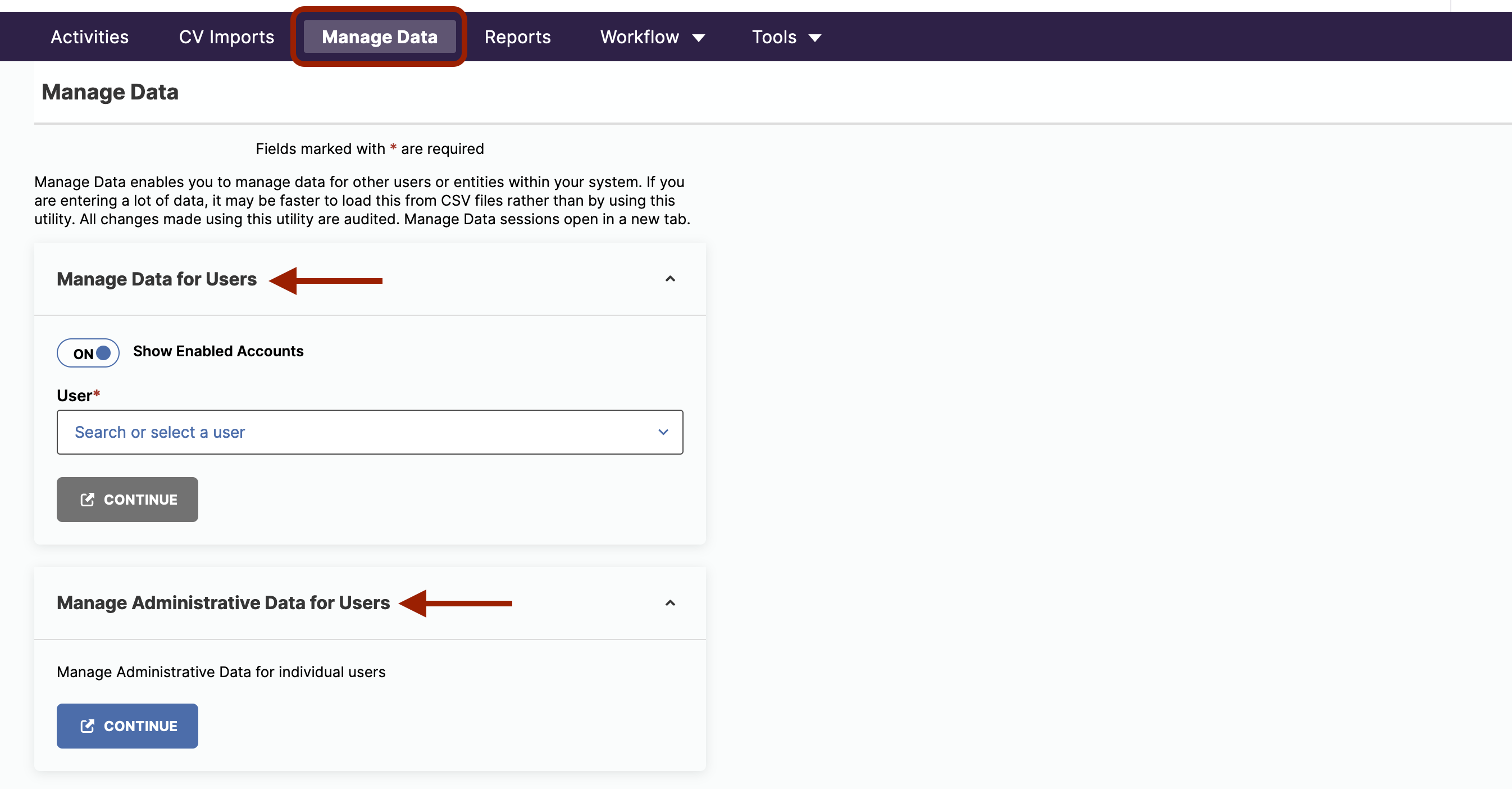Switch to the CV Imports tab
The height and width of the screenshot is (789, 1512).
coord(226,37)
